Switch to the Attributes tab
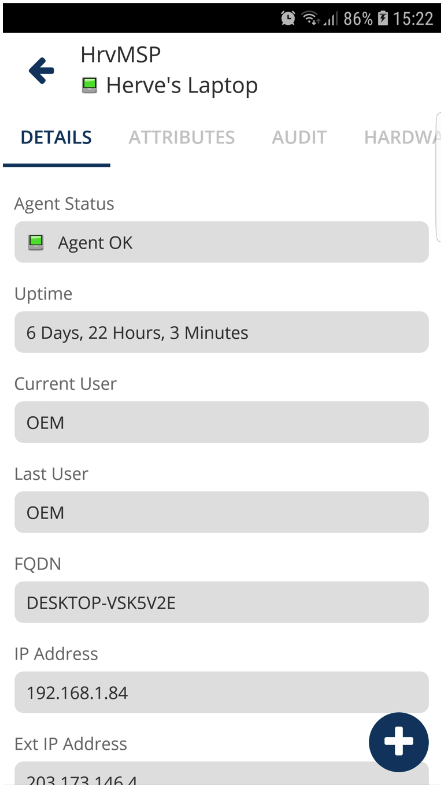The height and width of the screenshot is (788, 444). pyautogui.click(x=182, y=137)
